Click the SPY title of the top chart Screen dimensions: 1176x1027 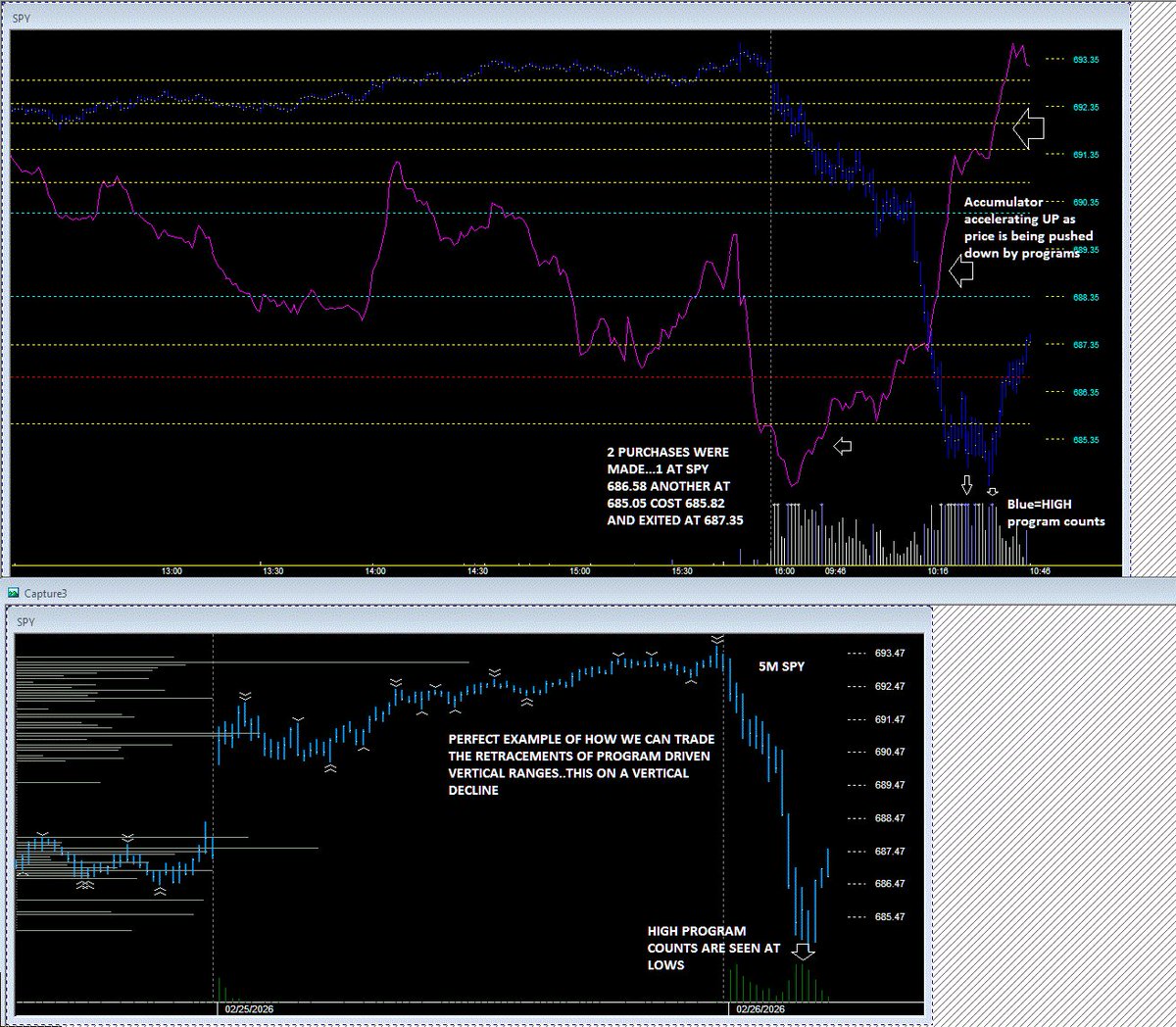click(x=22, y=19)
